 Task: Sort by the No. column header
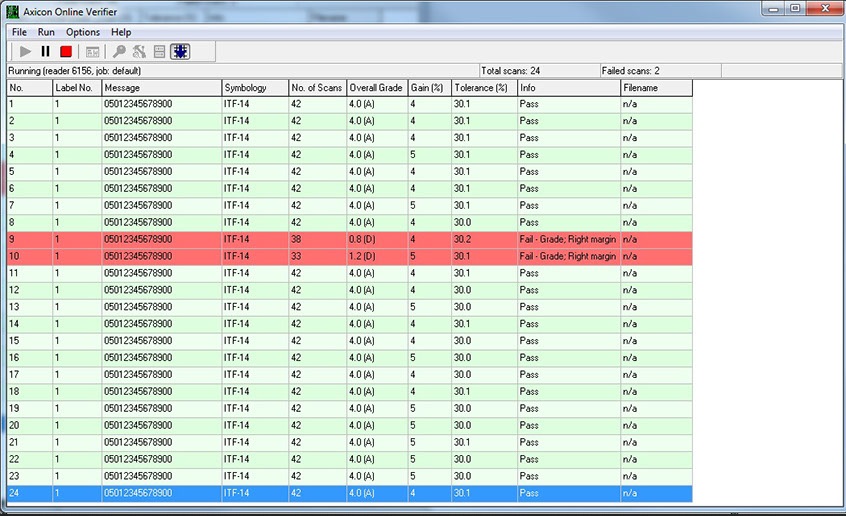[30, 87]
